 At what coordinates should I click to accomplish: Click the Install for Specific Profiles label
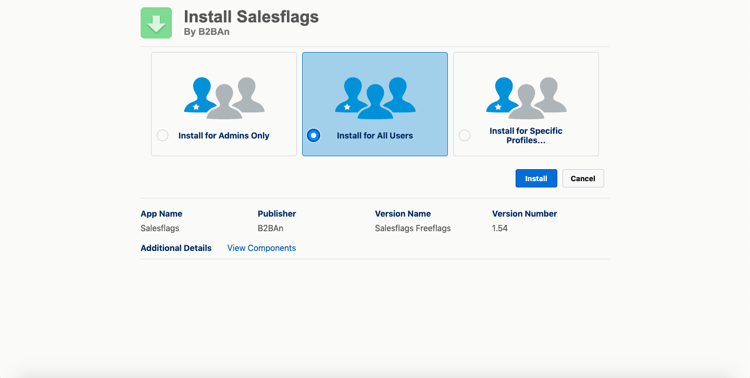[x=526, y=135]
